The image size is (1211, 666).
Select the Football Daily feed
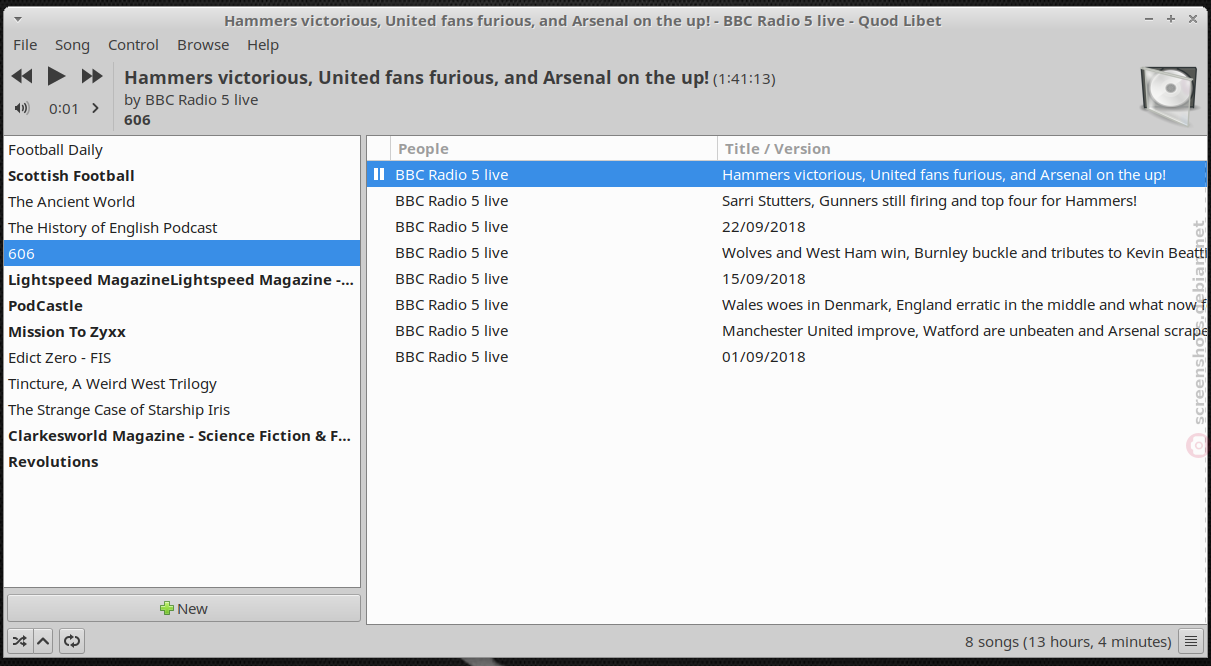pyautogui.click(x=182, y=150)
